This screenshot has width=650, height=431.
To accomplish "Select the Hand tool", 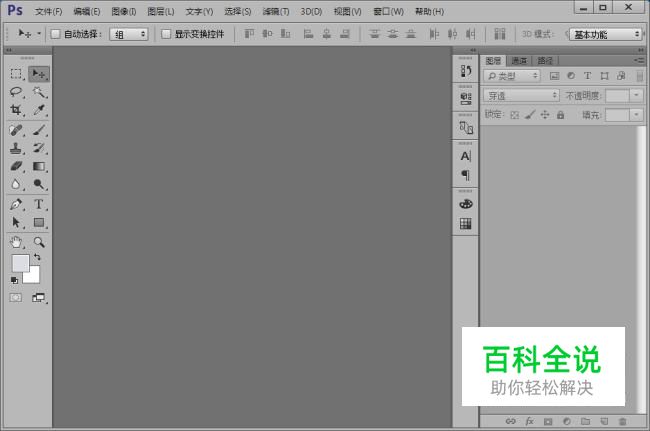I will tap(16, 242).
